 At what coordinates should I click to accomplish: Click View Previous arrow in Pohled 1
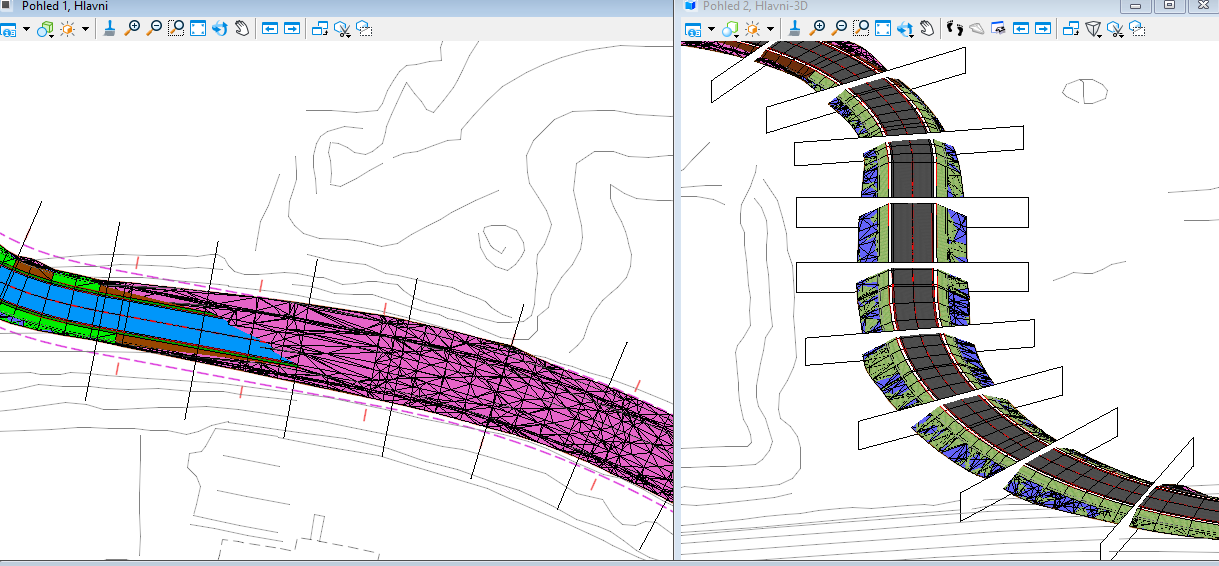click(270, 29)
